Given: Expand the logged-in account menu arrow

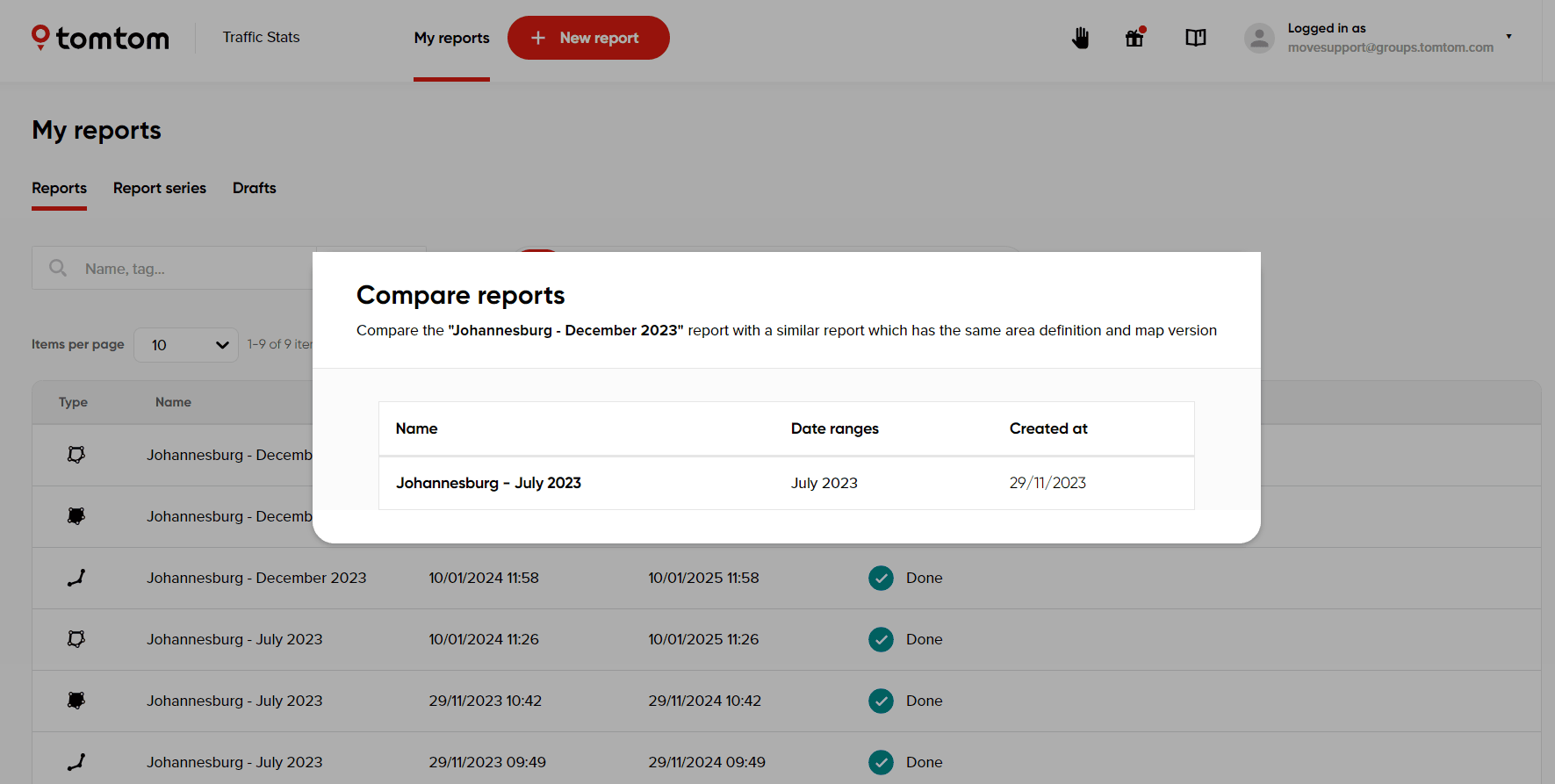Looking at the screenshot, I should tap(1508, 37).
